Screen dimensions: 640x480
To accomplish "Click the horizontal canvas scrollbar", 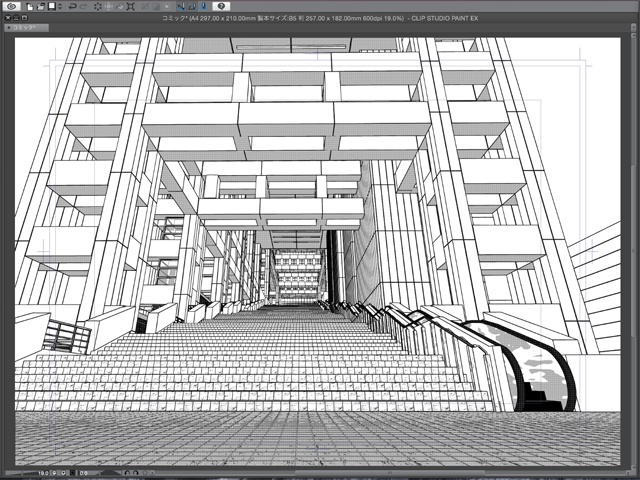I will pyautogui.click(x=388, y=473).
